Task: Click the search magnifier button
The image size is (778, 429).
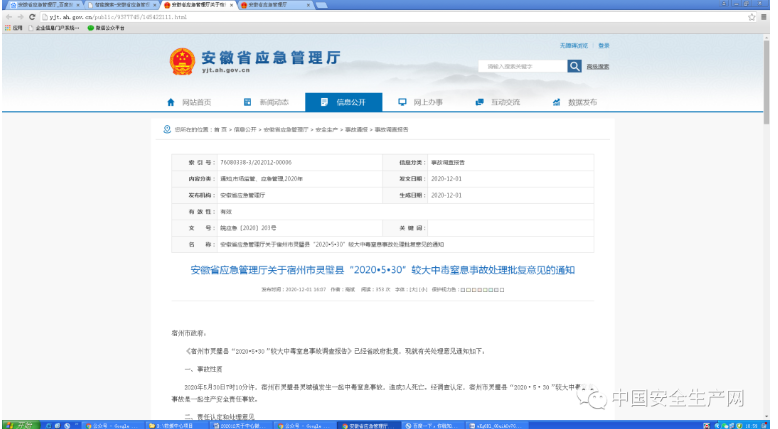Action: pos(574,66)
